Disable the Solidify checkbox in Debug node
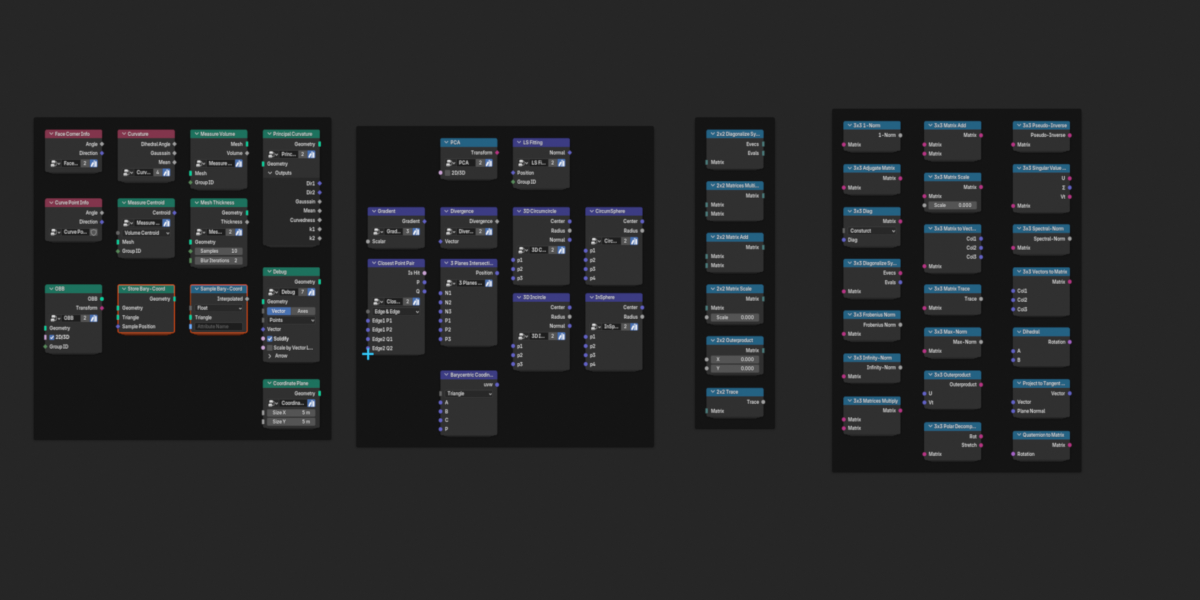 [x=270, y=338]
